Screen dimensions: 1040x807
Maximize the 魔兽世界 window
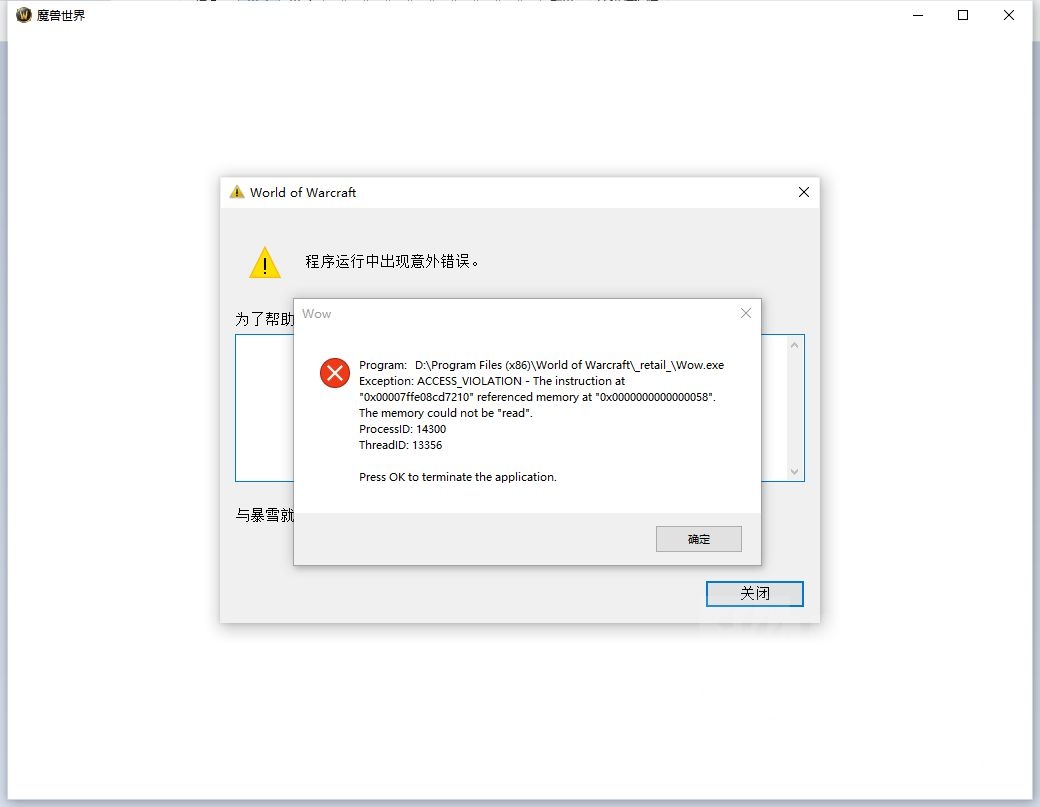[963, 15]
